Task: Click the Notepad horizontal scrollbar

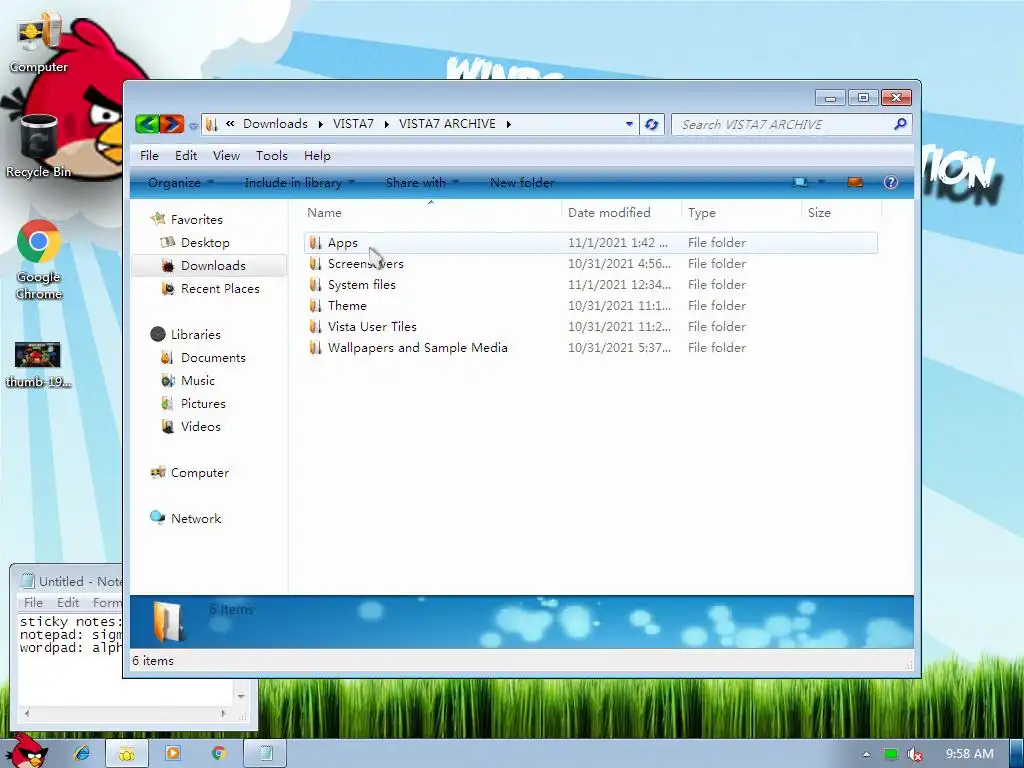Action: coord(124,714)
